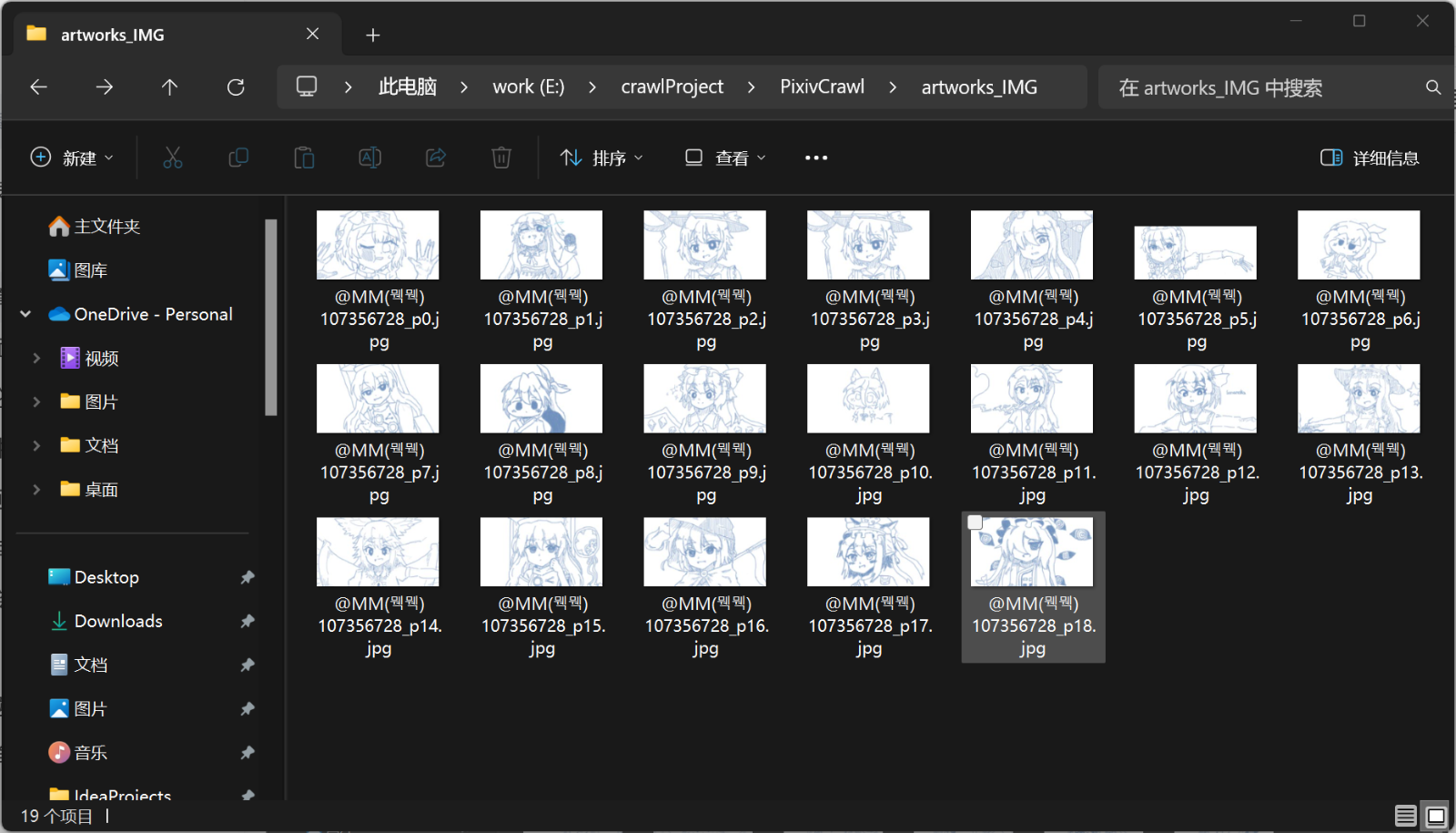Go up one directory level
This screenshot has height=833, width=1456.
click(169, 87)
